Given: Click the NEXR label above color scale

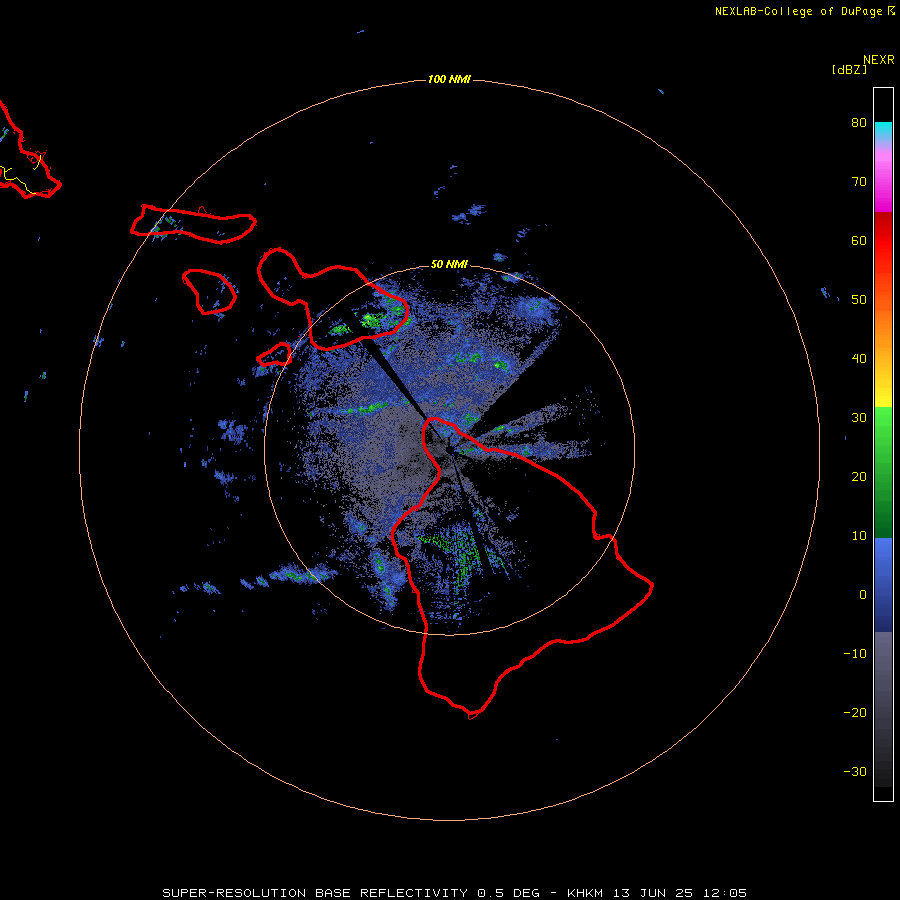Looking at the screenshot, I should pos(879,60).
